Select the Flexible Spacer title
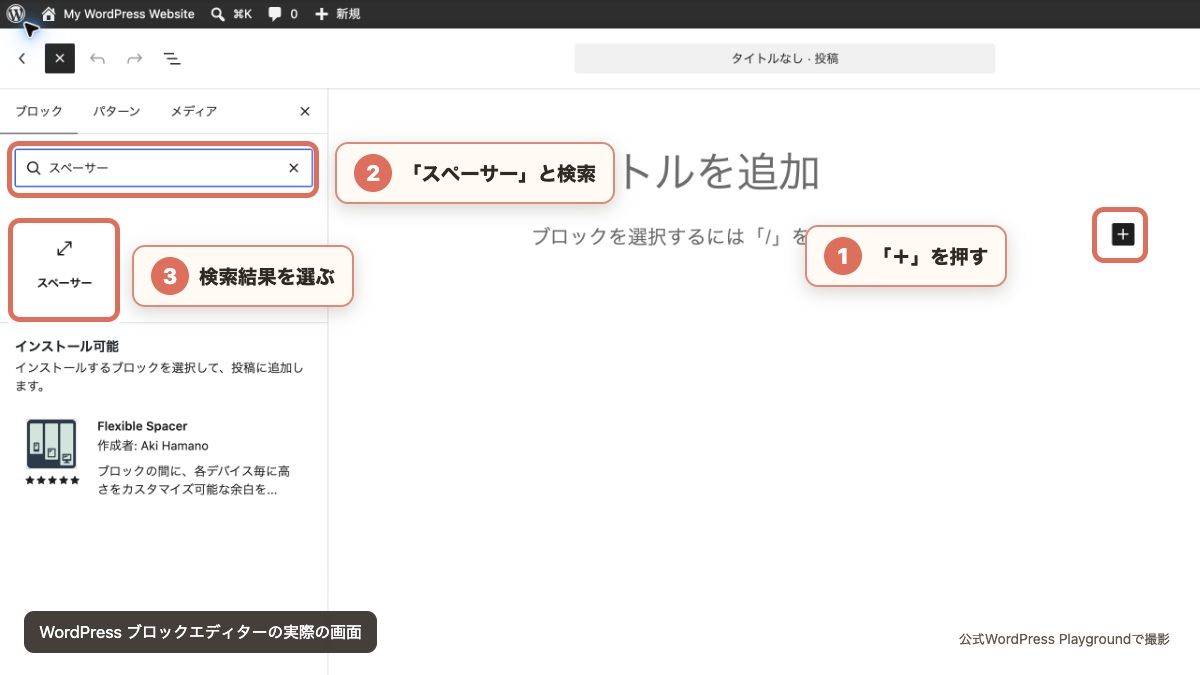 [x=142, y=426]
